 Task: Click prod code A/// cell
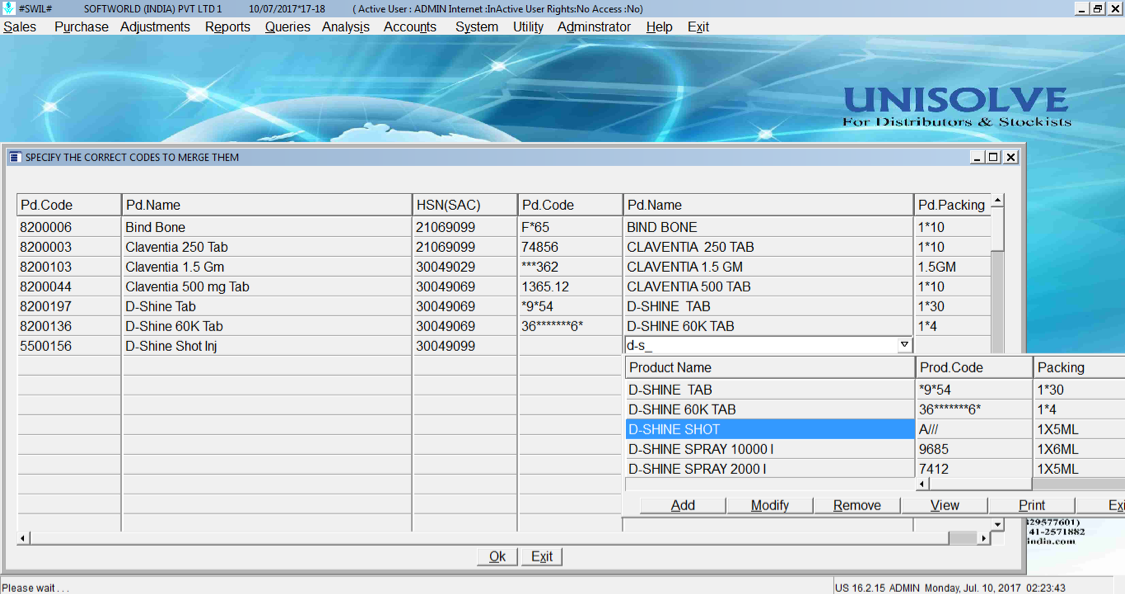point(974,429)
